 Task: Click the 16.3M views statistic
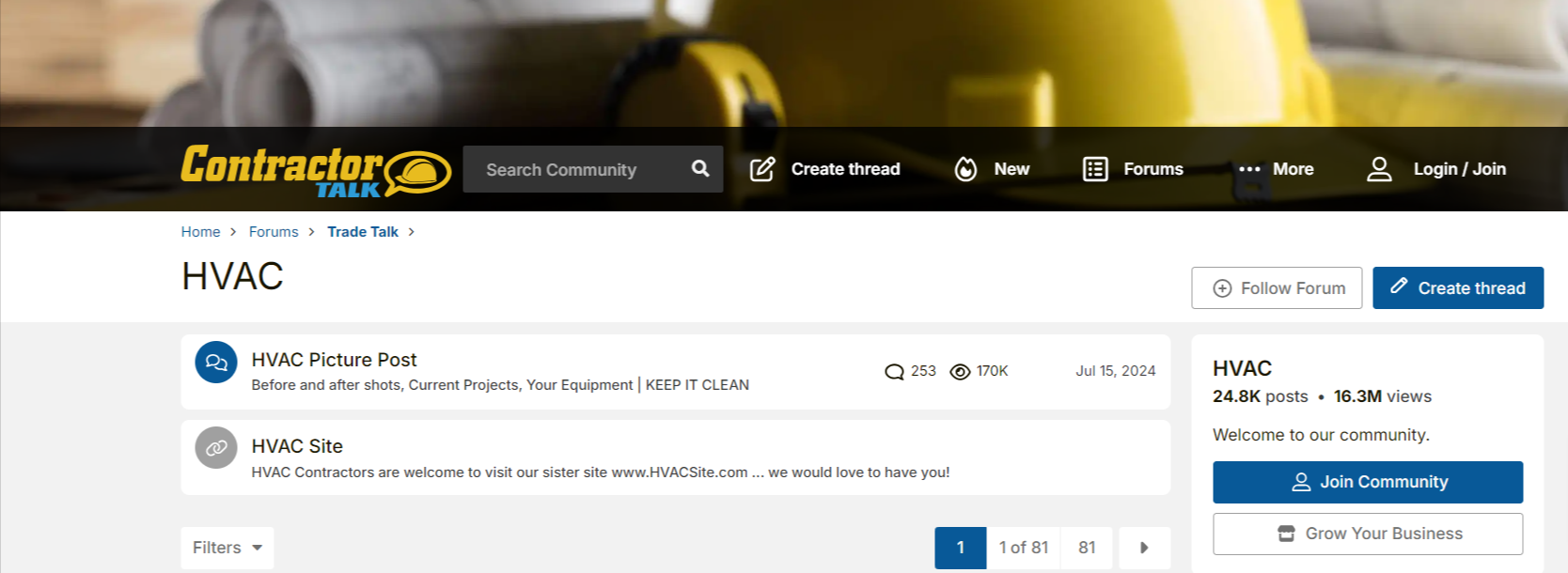[1382, 396]
